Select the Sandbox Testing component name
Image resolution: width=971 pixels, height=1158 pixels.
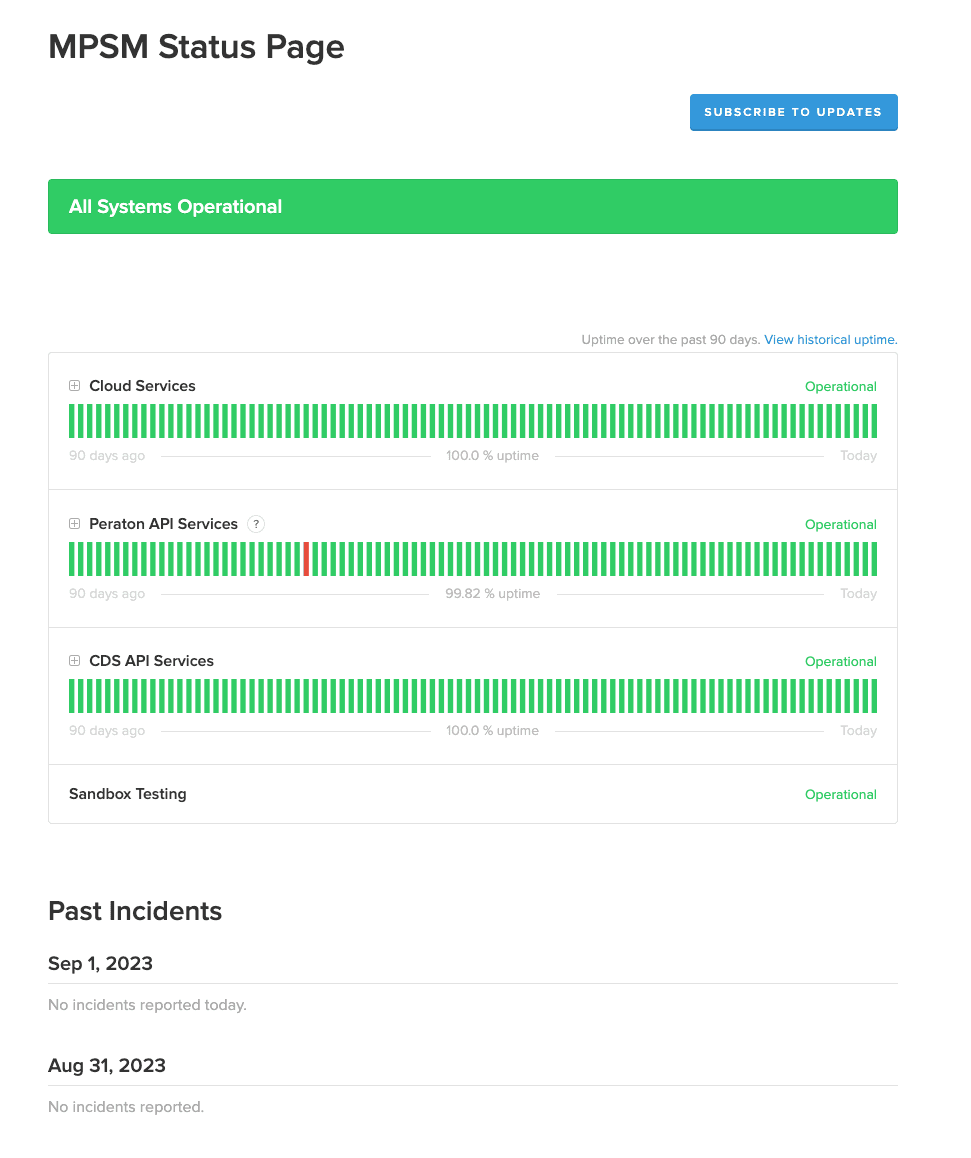coord(128,794)
